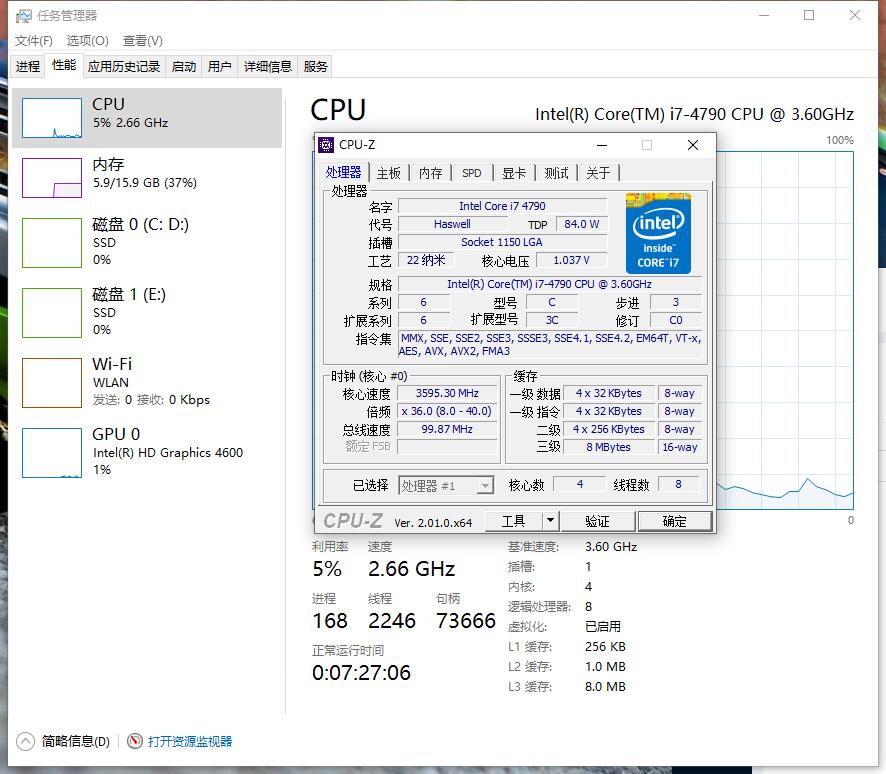Screen dimensions: 886x774
Task: Click the 插槽 field Socket 1150 LGA
Action: click(x=502, y=242)
